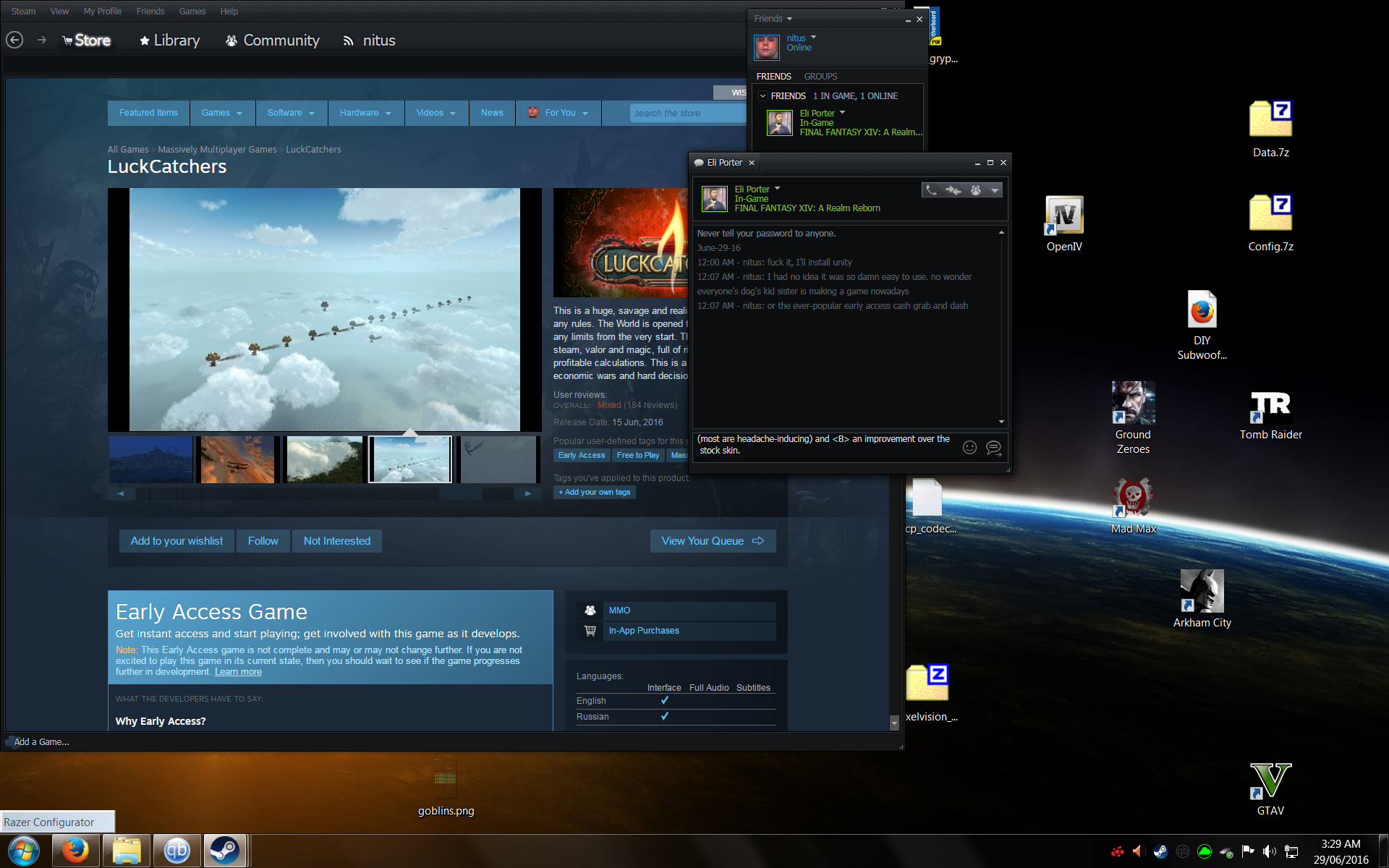
Task: Expand the Hardware store dropdown
Action: pyautogui.click(x=365, y=113)
